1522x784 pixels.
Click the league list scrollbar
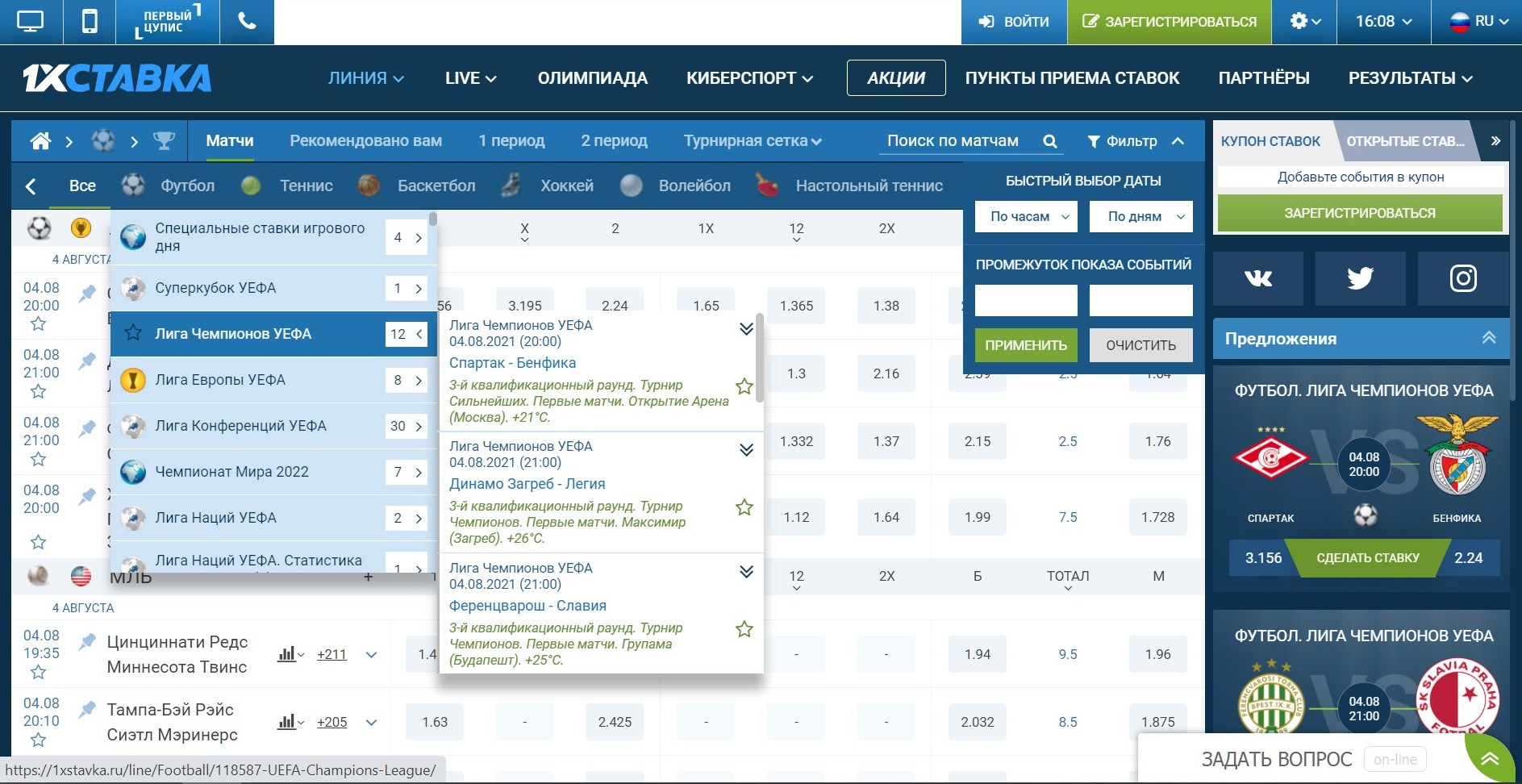(x=433, y=219)
